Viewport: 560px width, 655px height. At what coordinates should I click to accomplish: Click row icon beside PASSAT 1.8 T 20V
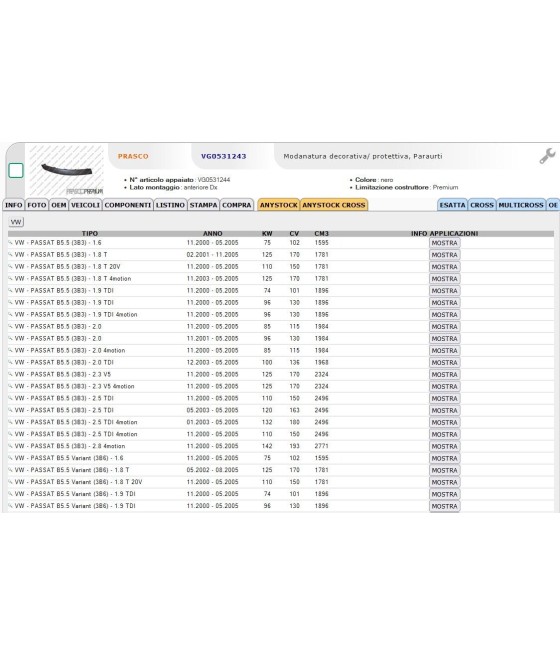click(x=10, y=267)
